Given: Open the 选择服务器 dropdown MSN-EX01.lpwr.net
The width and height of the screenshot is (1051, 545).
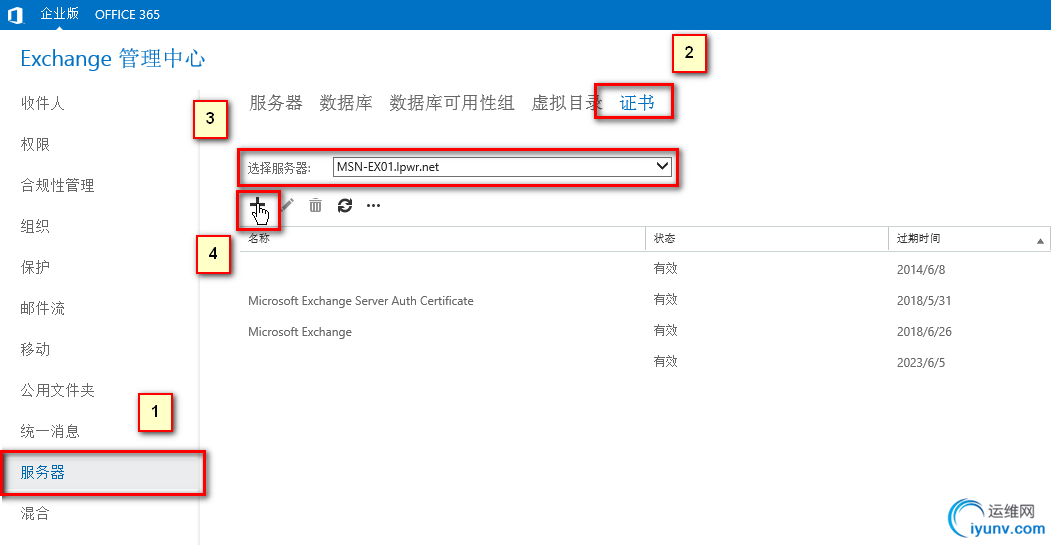Looking at the screenshot, I should coord(502,167).
